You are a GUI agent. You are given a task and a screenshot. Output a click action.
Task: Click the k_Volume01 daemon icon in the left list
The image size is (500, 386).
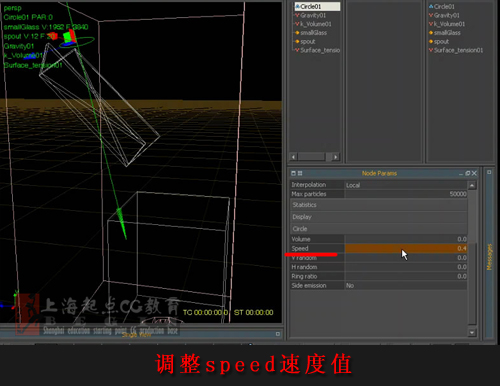297,24
